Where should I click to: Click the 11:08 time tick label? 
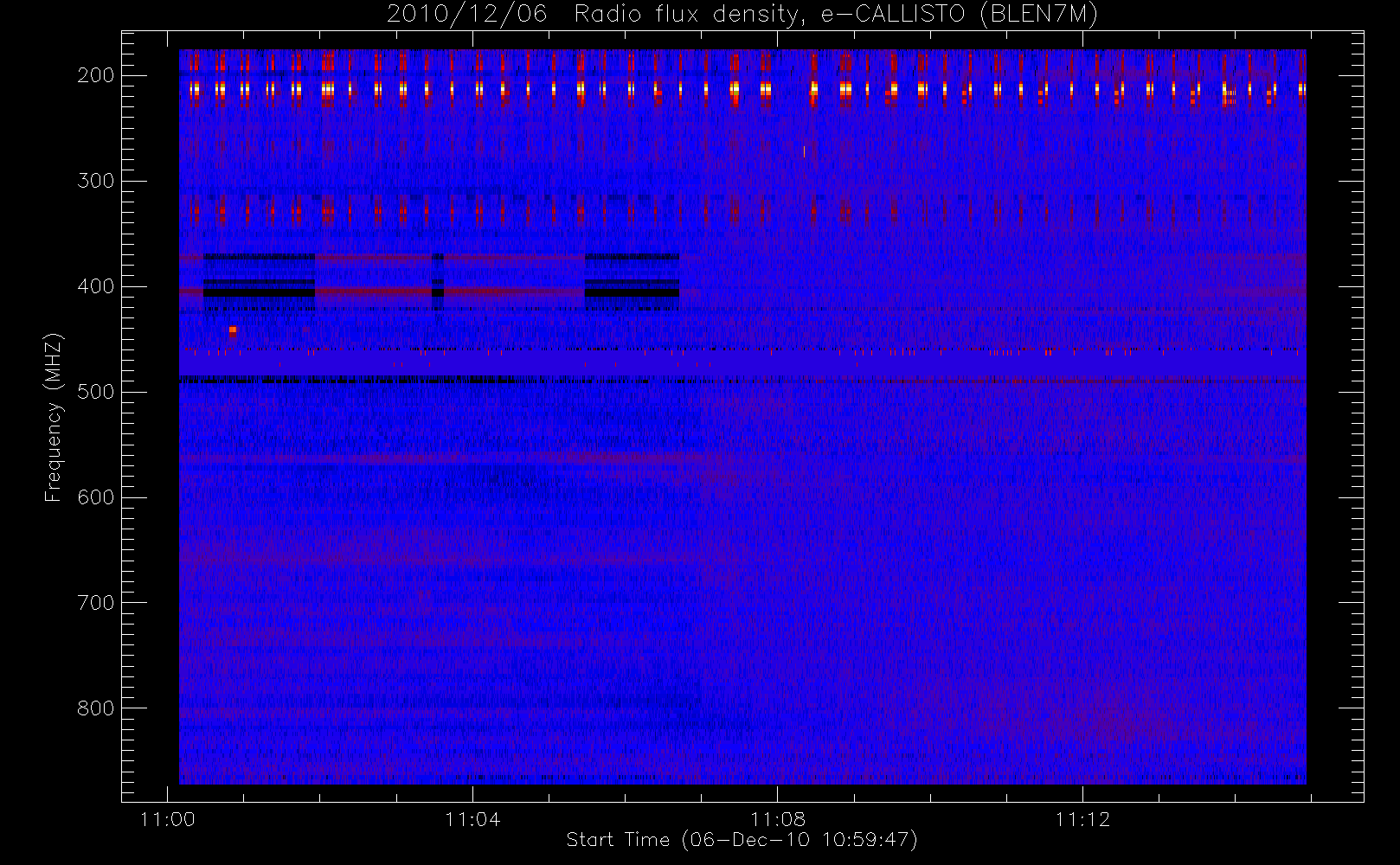[777, 819]
